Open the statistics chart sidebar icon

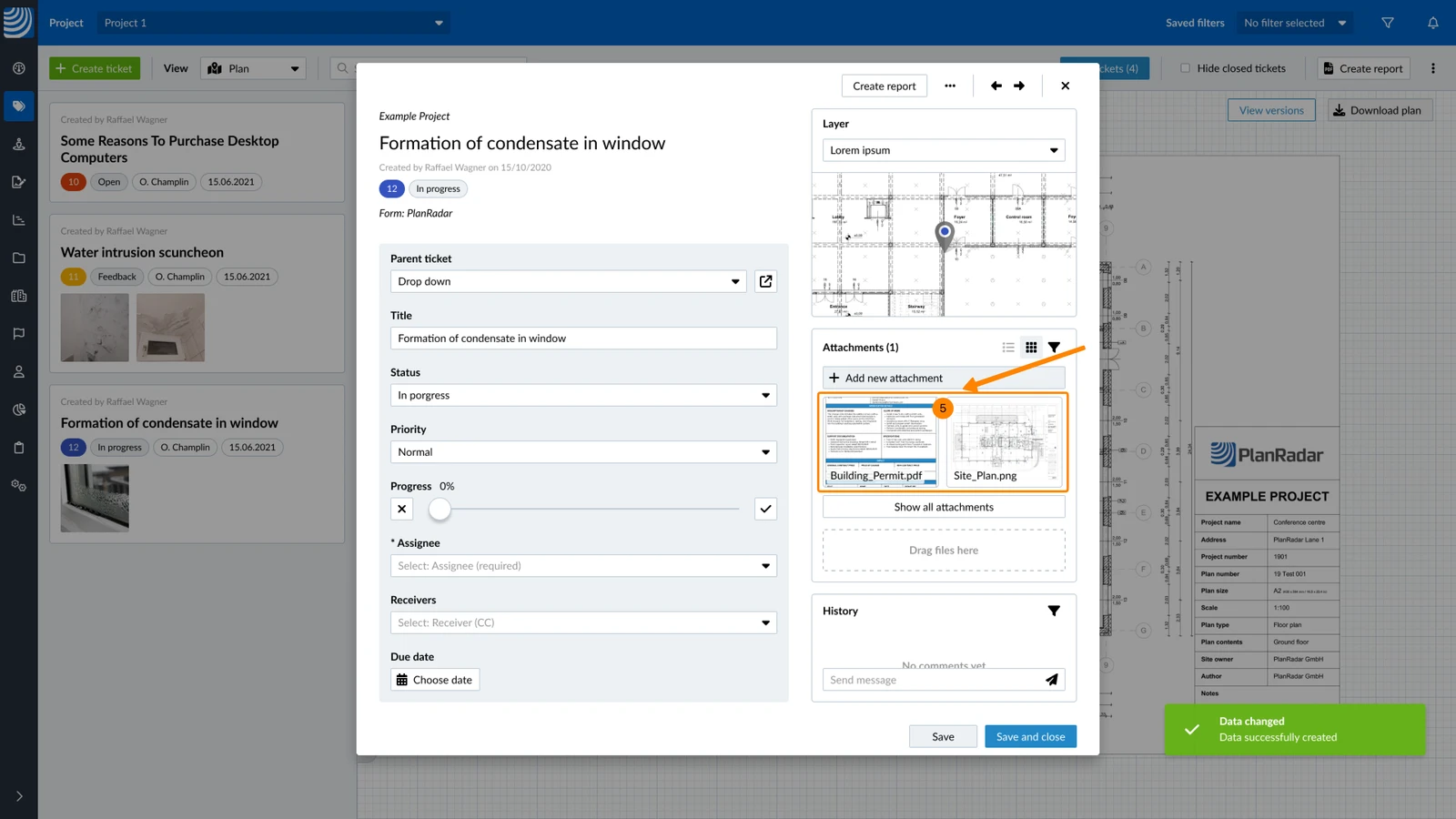[18, 220]
